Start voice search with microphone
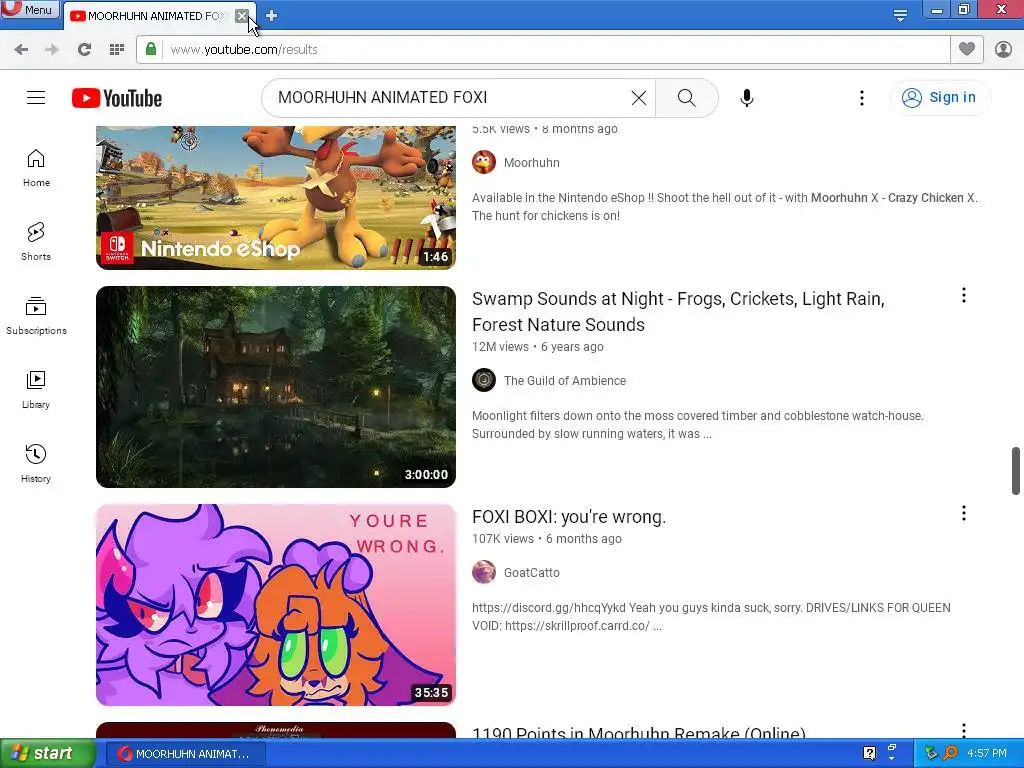The image size is (1024, 768). 746,98
